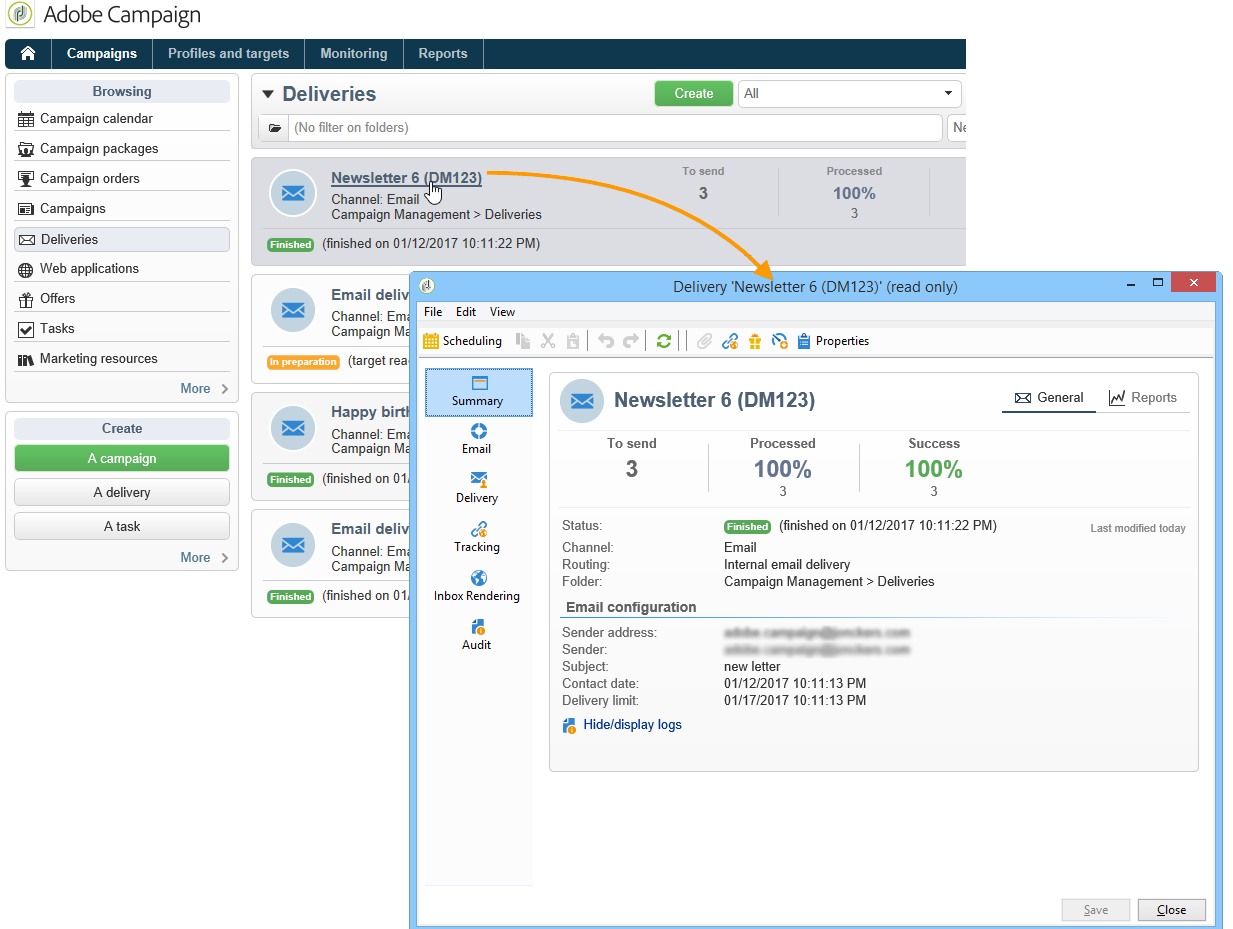This screenshot has width=1233, height=929.
Task: Expand More under the Create panel
Action: click(204, 558)
